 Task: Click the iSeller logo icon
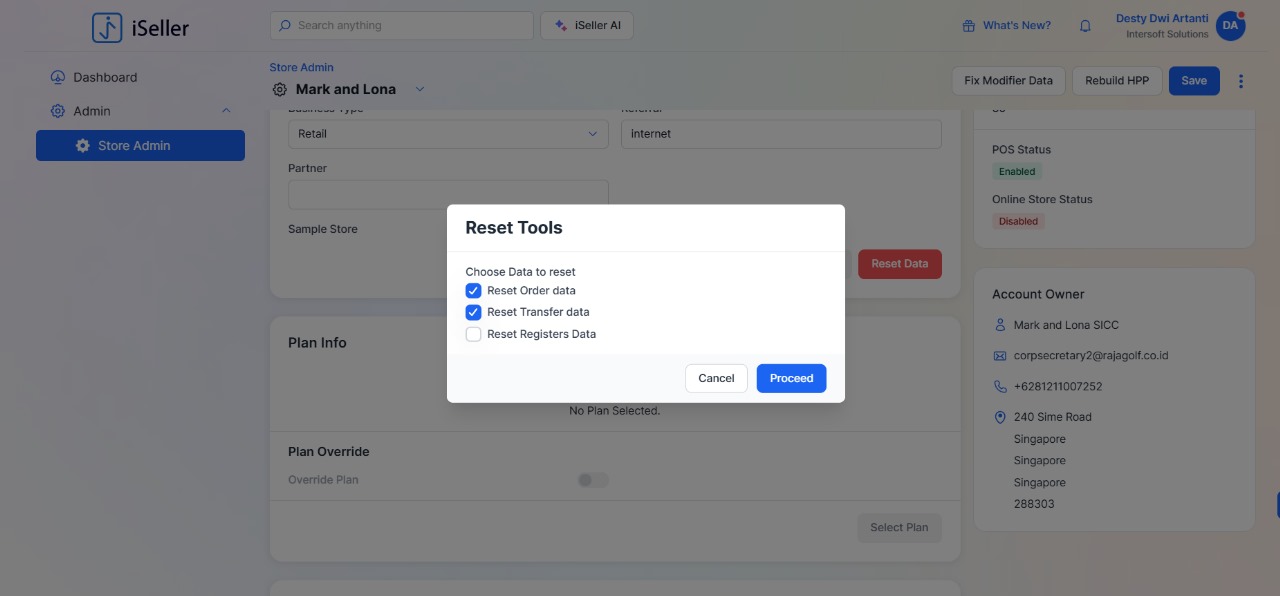tap(107, 28)
